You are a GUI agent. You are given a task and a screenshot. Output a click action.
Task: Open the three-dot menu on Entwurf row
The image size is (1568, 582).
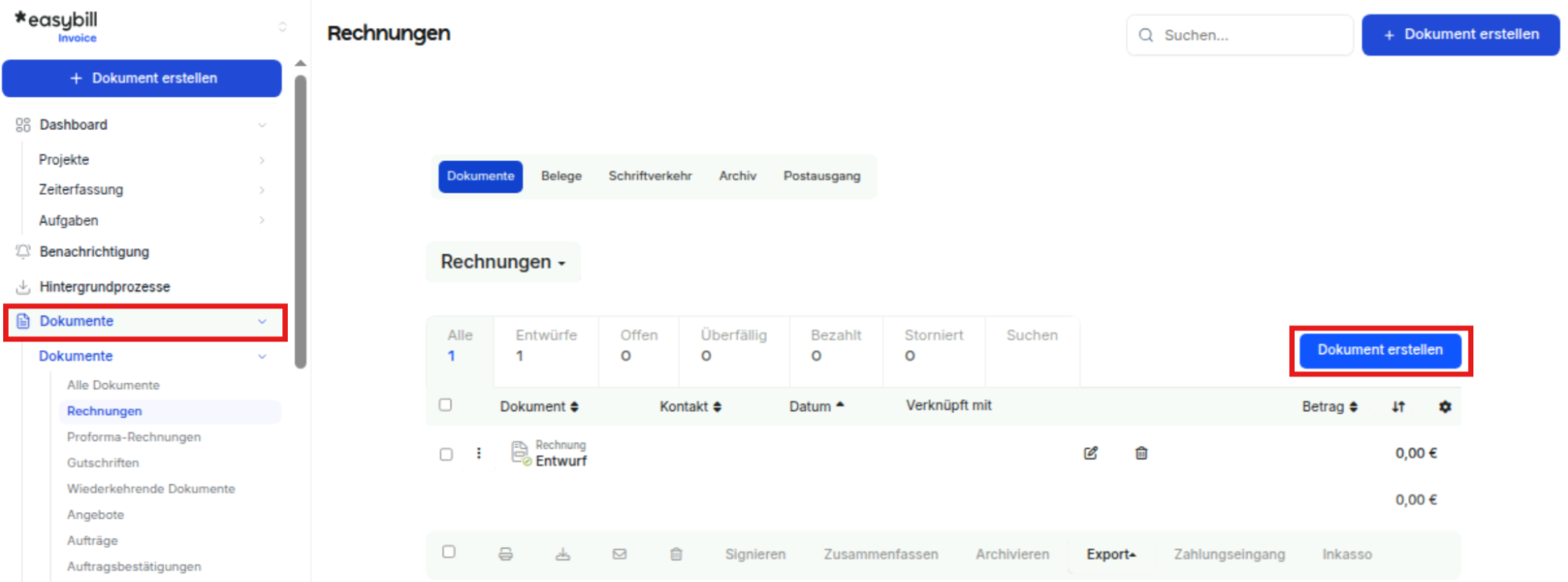(478, 453)
